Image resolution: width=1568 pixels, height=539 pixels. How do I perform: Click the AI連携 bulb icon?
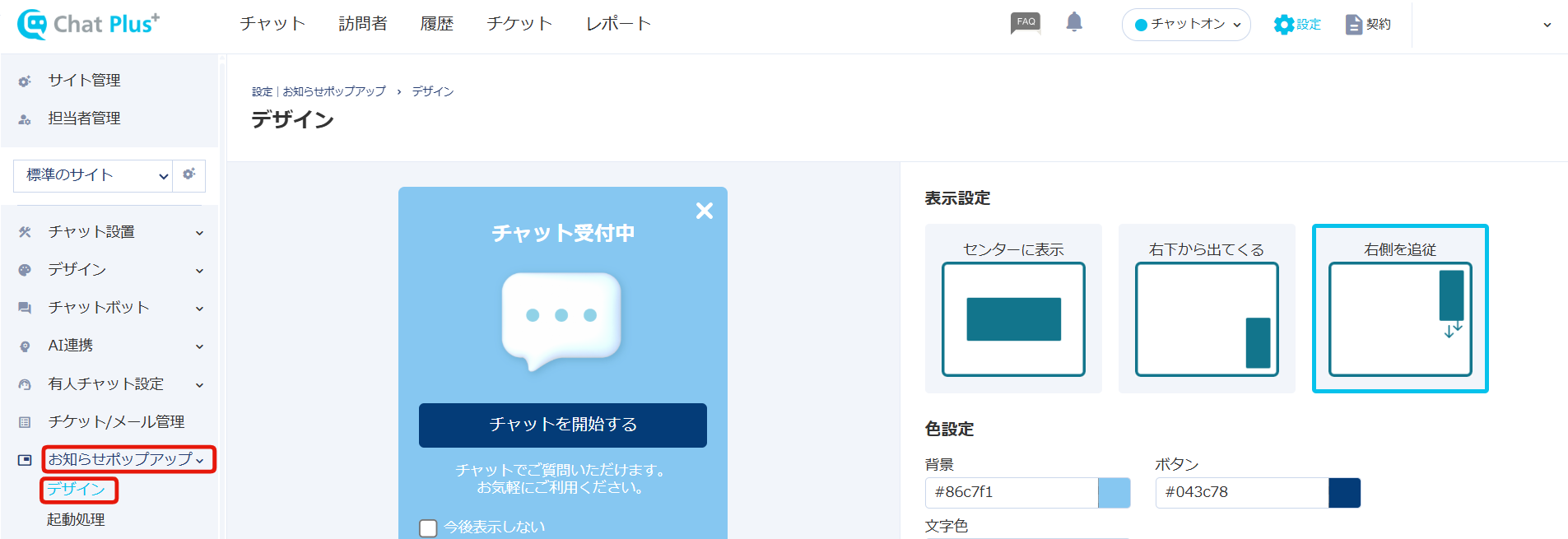(x=25, y=346)
